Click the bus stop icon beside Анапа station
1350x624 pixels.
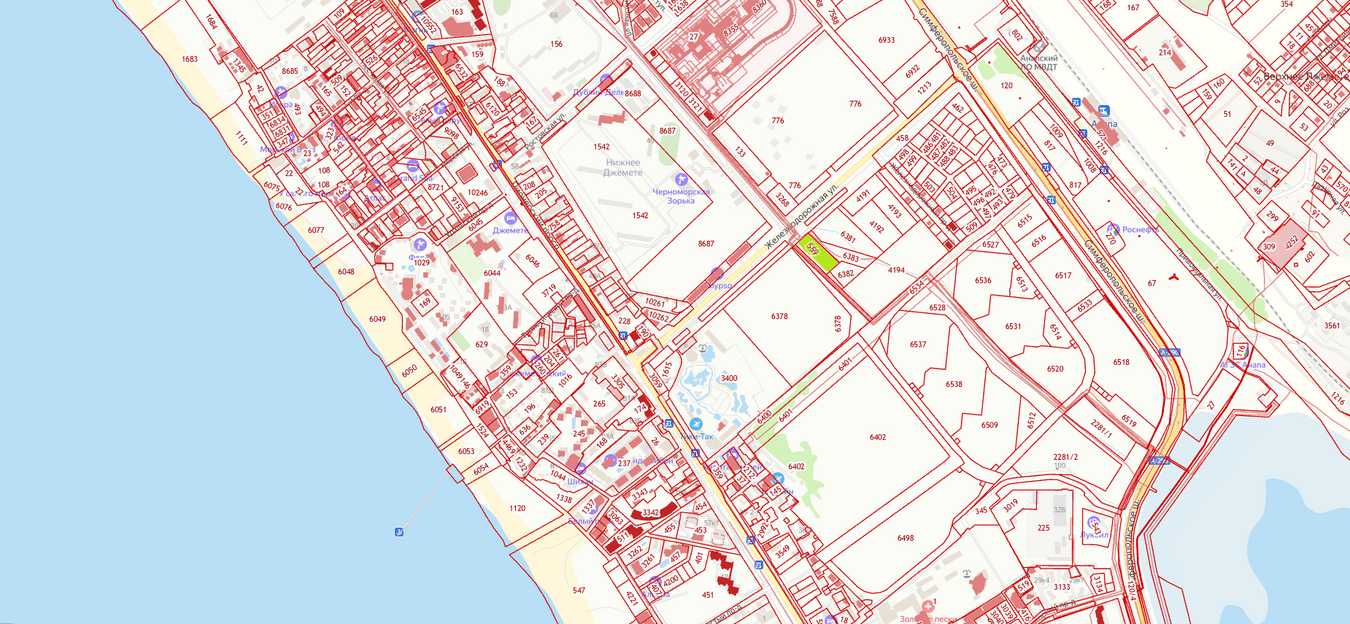(x=1076, y=102)
